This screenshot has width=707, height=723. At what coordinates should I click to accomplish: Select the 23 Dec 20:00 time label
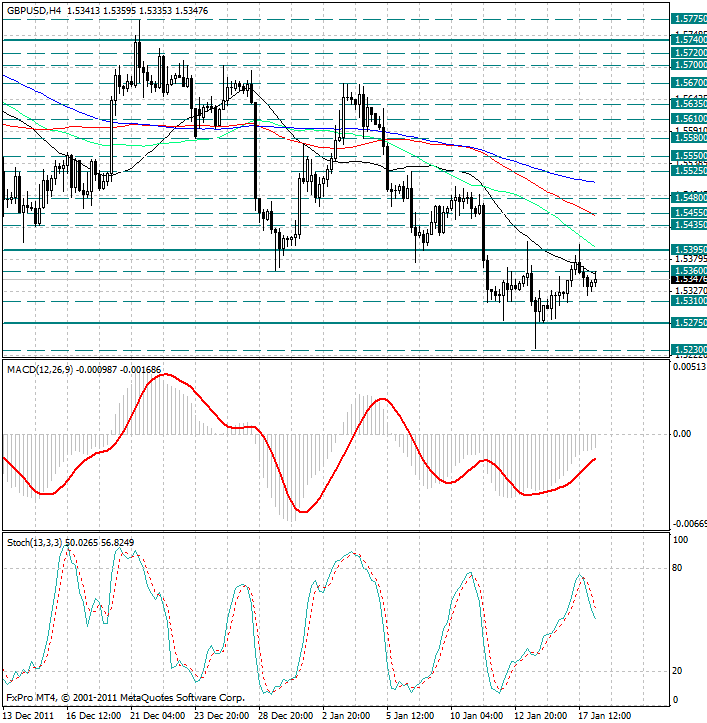pyautogui.click(x=221, y=716)
